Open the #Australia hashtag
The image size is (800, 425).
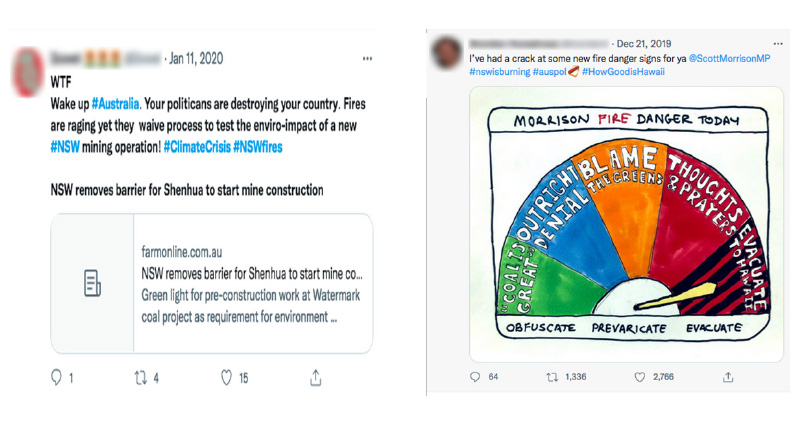[118, 105]
